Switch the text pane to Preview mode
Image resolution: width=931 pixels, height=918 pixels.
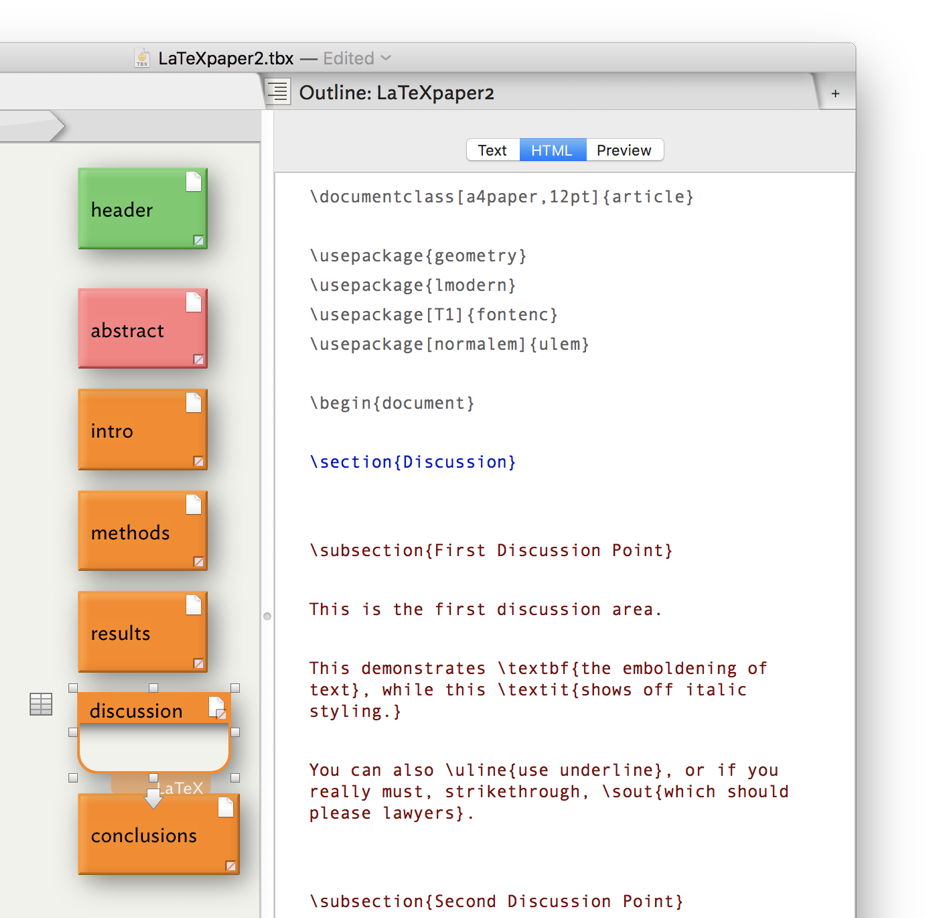pyautogui.click(x=624, y=150)
